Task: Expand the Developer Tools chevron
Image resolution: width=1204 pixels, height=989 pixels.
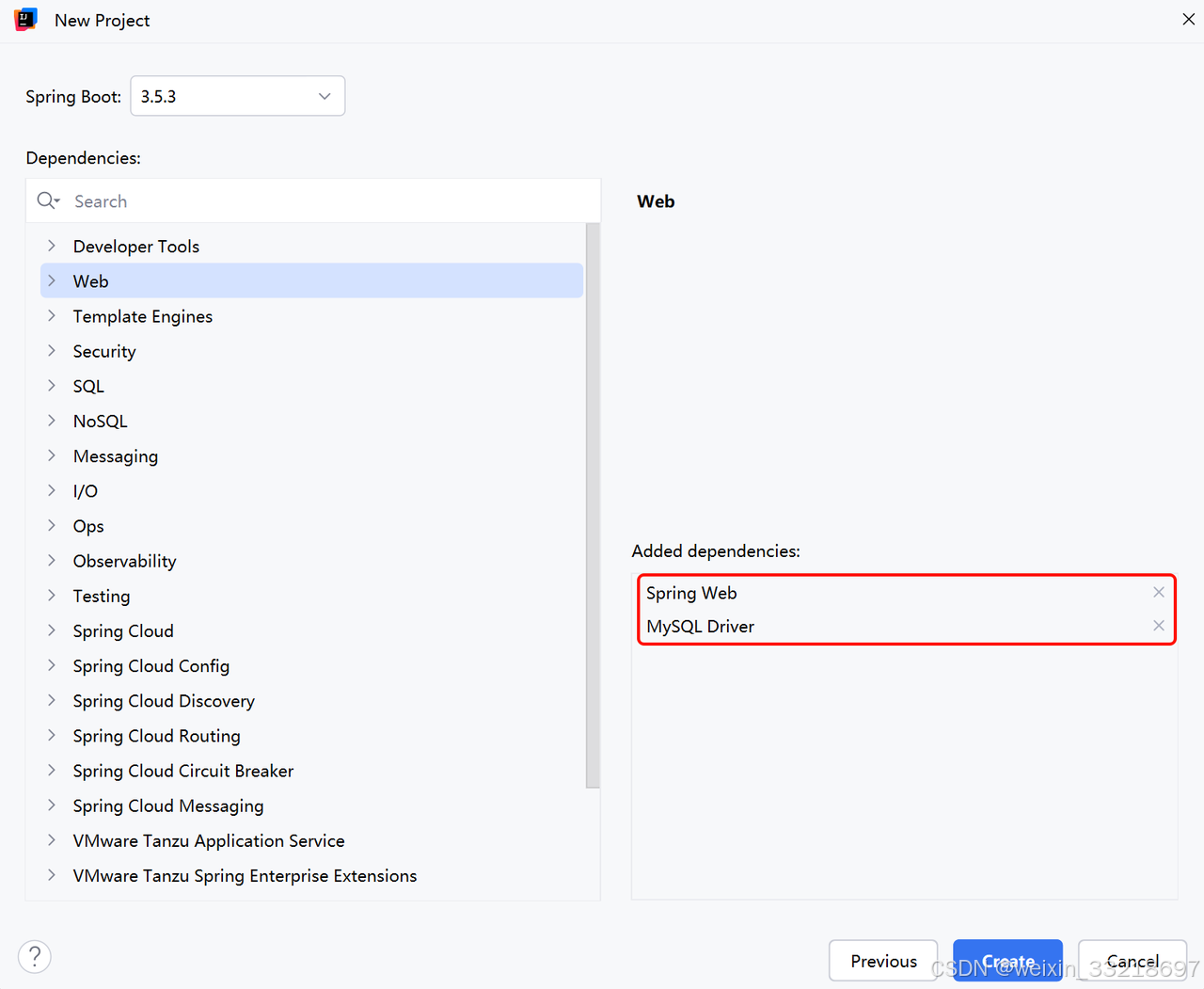Action: coord(52,246)
